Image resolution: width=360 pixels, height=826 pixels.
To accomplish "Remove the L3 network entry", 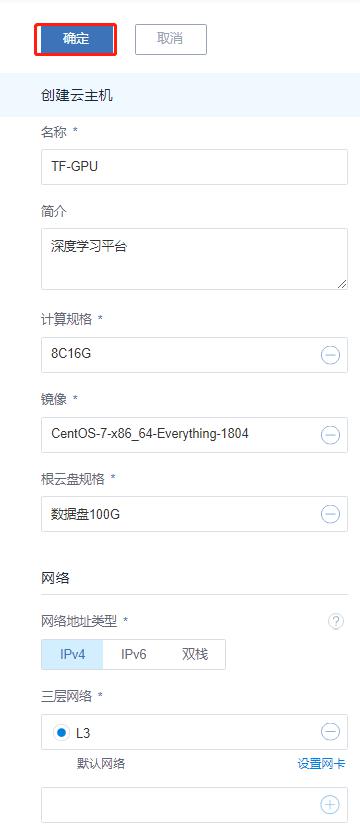I will click(330, 732).
